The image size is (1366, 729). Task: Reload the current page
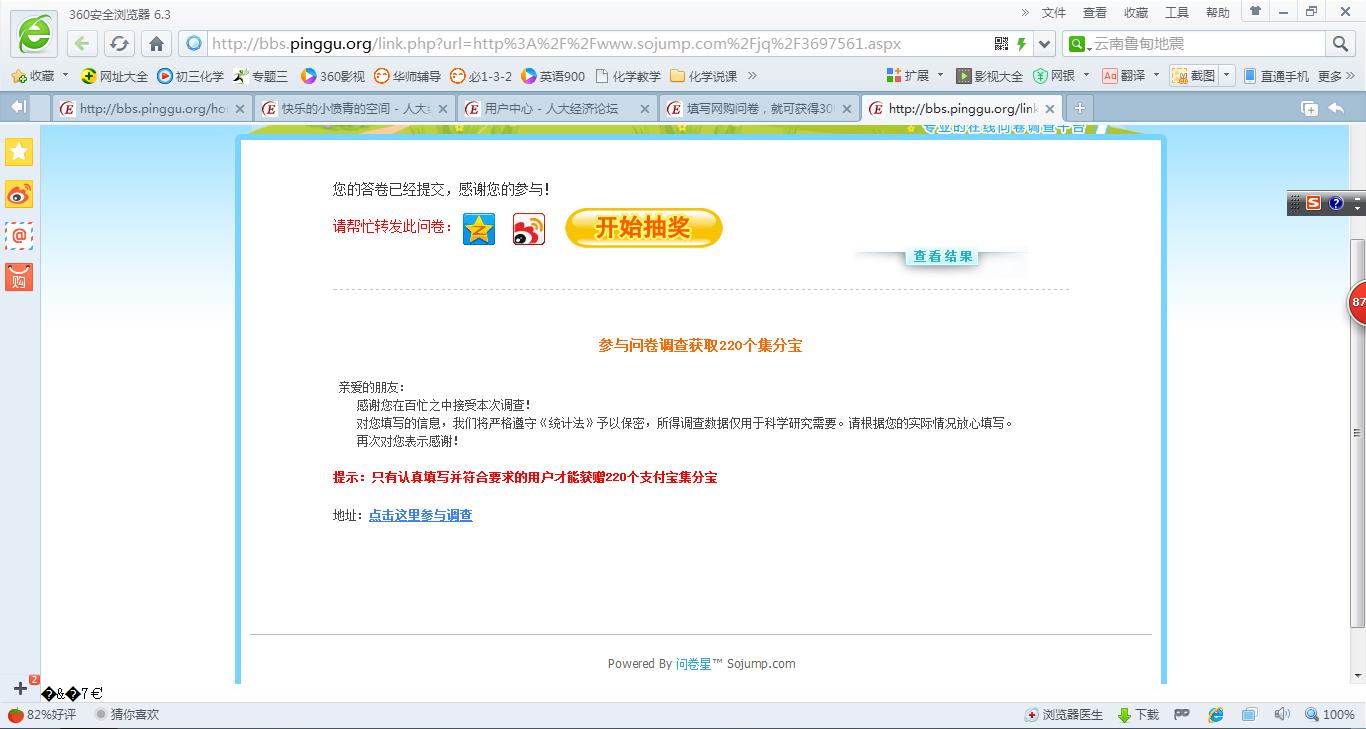[x=119, y=43]
